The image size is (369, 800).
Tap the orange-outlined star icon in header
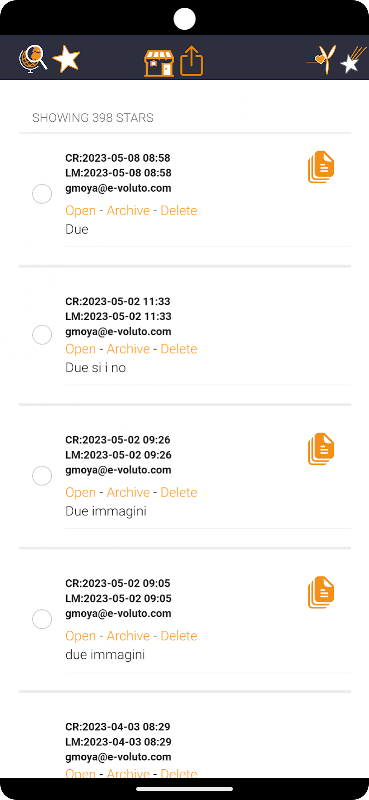(66, 59)
